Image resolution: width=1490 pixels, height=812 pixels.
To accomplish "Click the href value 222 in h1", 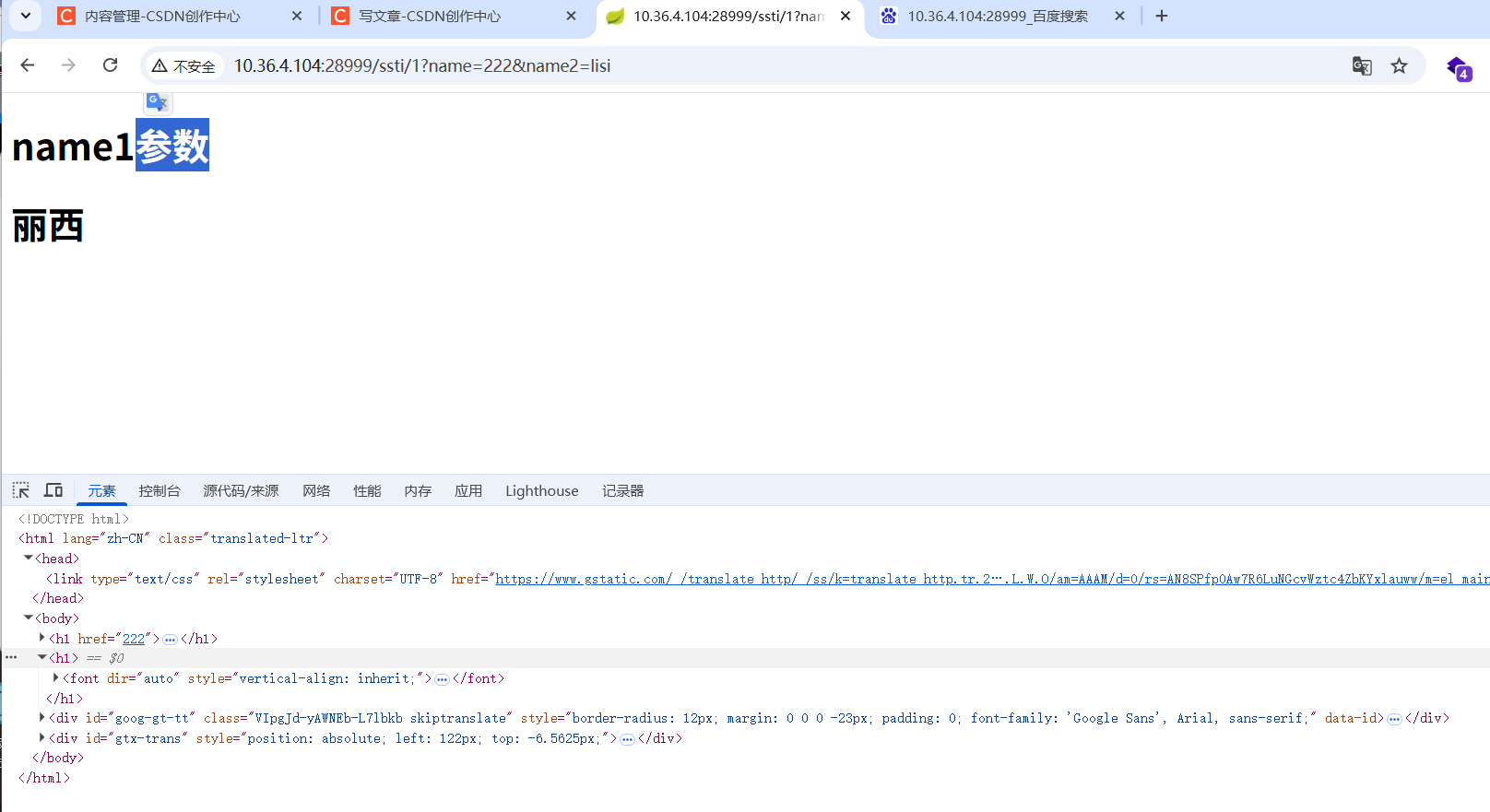I will [134, 639].
